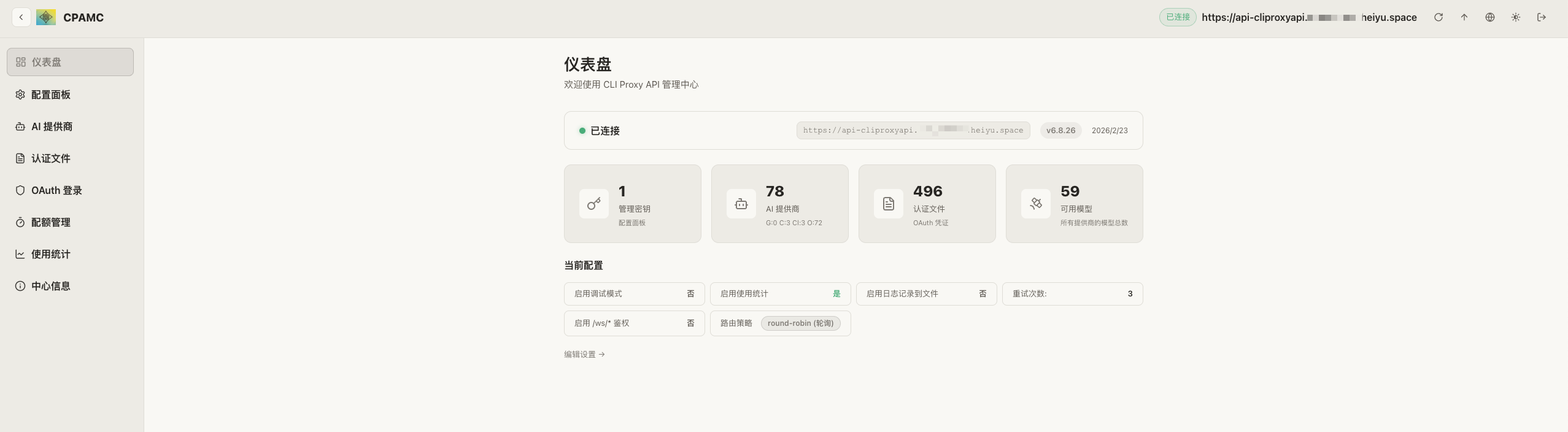The height and width of the screenshot is (432, 1568).
Task: Open the AI 提供商 robot stat card
Action: (780, 204)
